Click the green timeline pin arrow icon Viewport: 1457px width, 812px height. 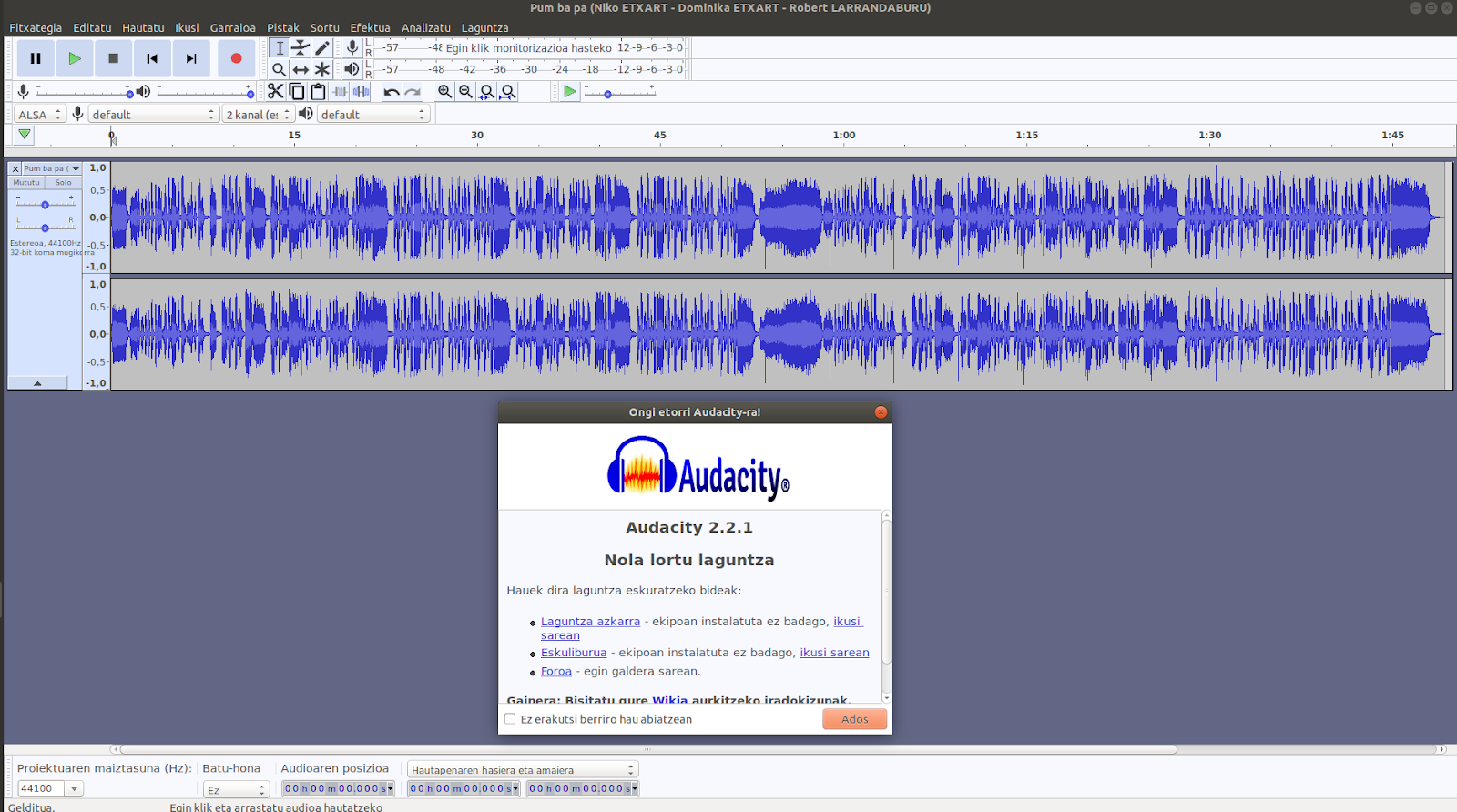(x=25, y=135)
